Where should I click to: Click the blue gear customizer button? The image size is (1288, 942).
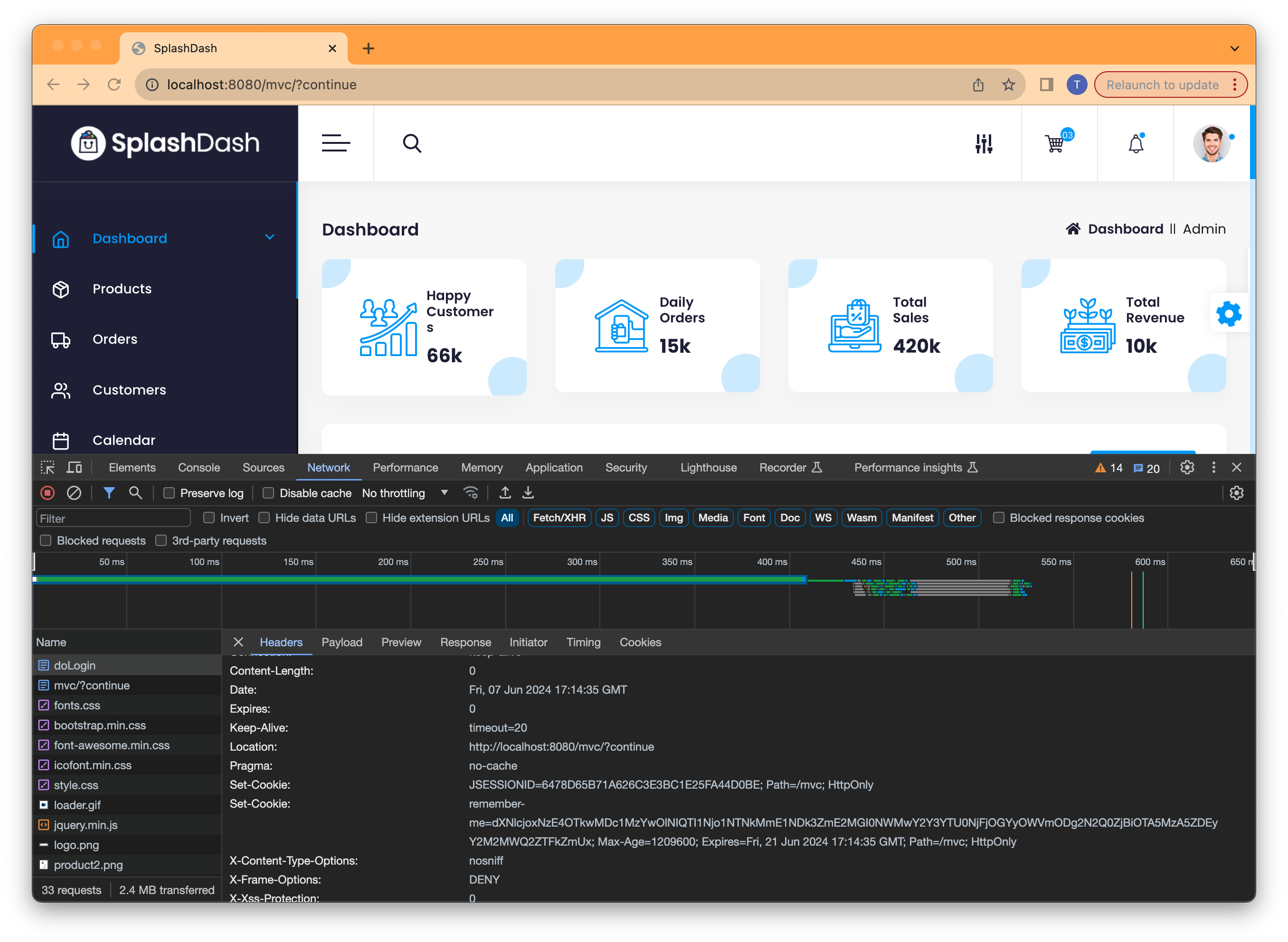(x=1229, y=314)
